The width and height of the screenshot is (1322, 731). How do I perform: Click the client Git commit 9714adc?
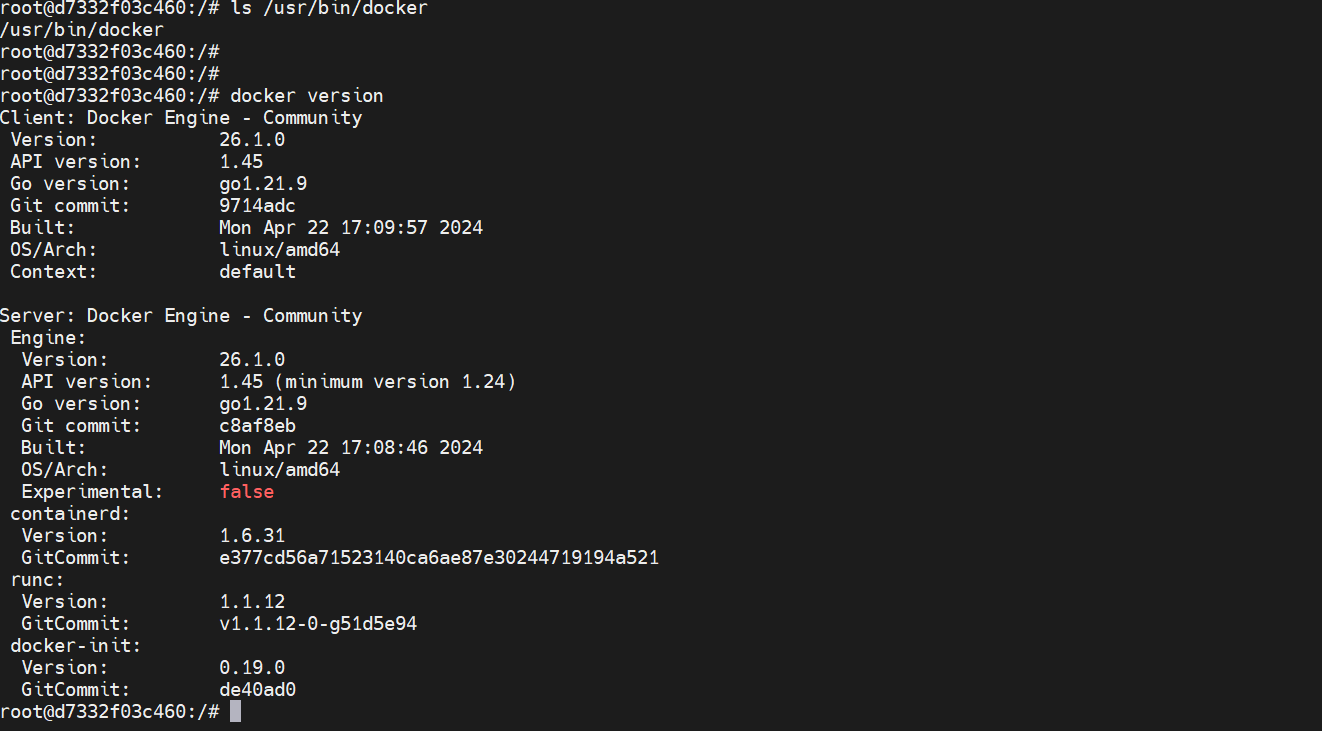point(257,206)
